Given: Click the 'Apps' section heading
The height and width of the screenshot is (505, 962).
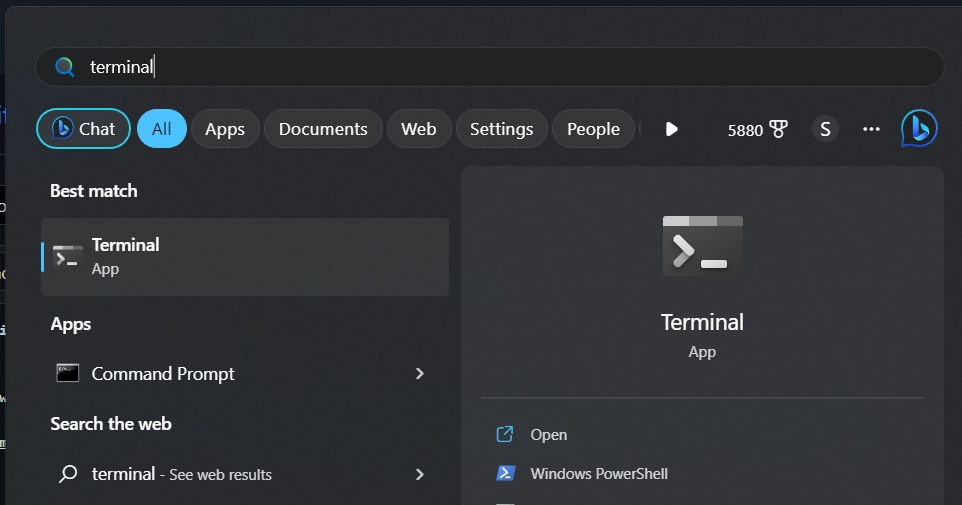Looking at the screenshot, I should tap(71, 324).
